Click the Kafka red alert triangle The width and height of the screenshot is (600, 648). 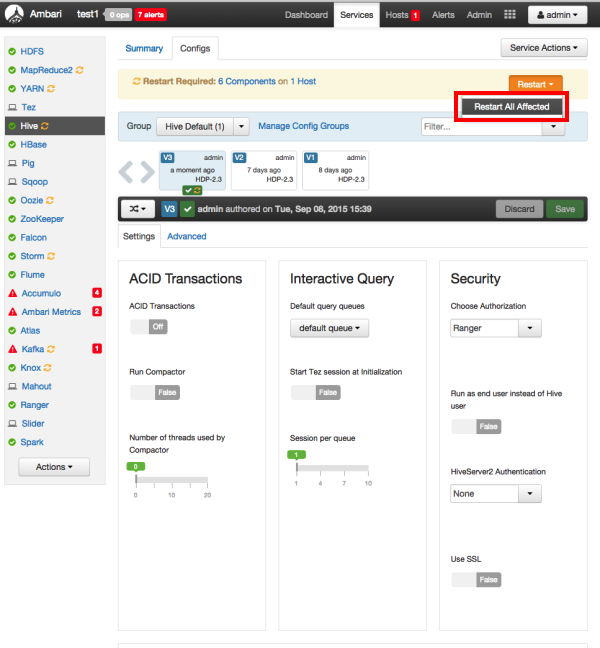click(x=13, y=349)
